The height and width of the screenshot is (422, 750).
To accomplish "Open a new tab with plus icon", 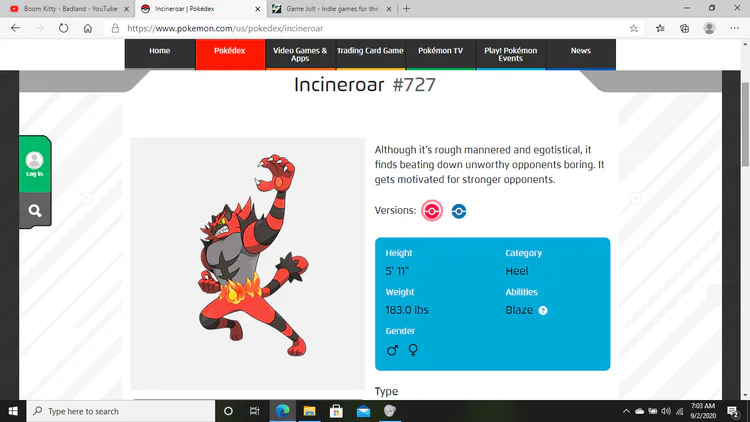I will (407, 9).
